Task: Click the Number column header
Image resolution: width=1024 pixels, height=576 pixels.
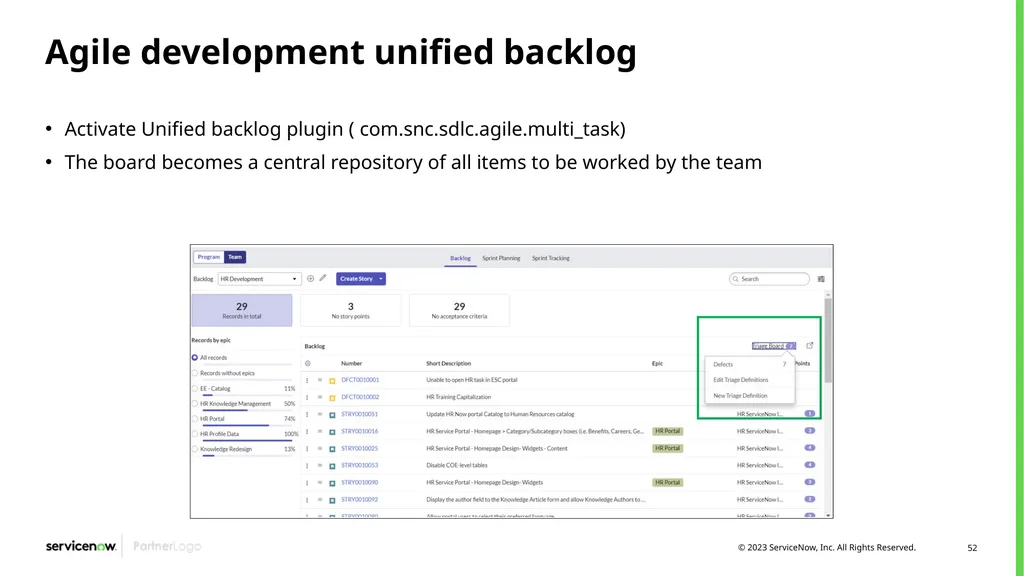Action: point(351,364)
